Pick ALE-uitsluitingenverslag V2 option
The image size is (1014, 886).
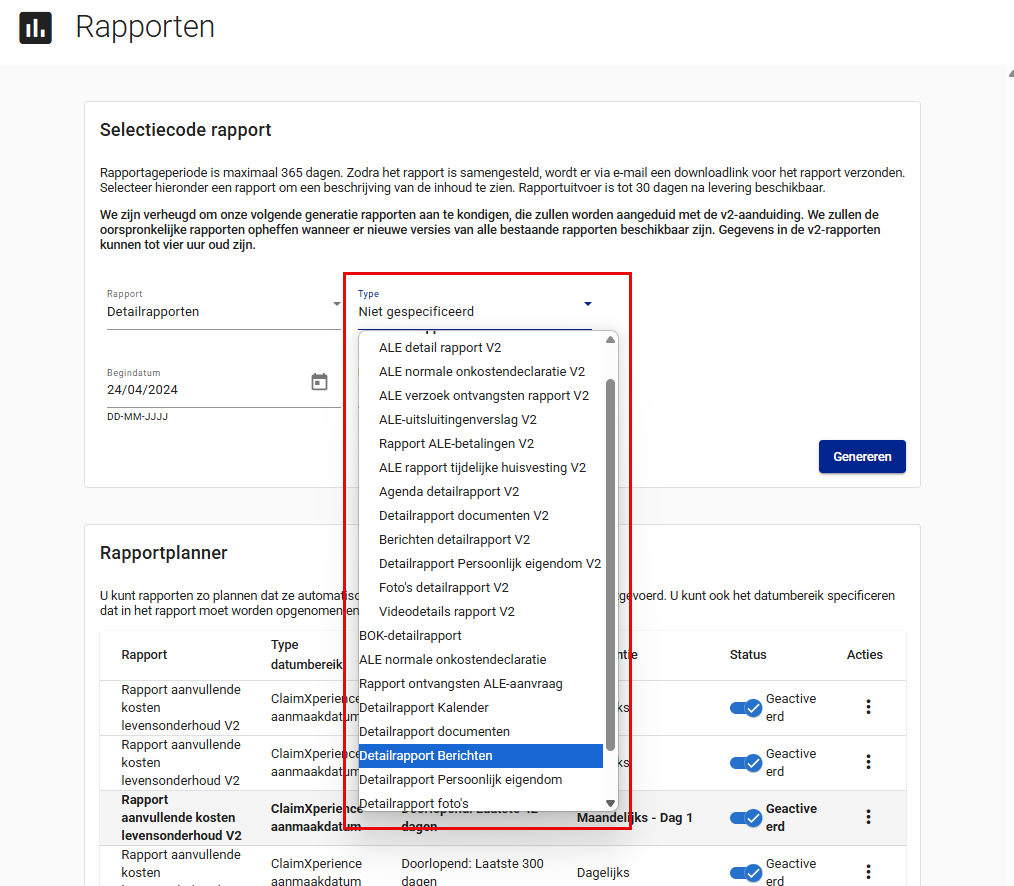tap(481, 420)
